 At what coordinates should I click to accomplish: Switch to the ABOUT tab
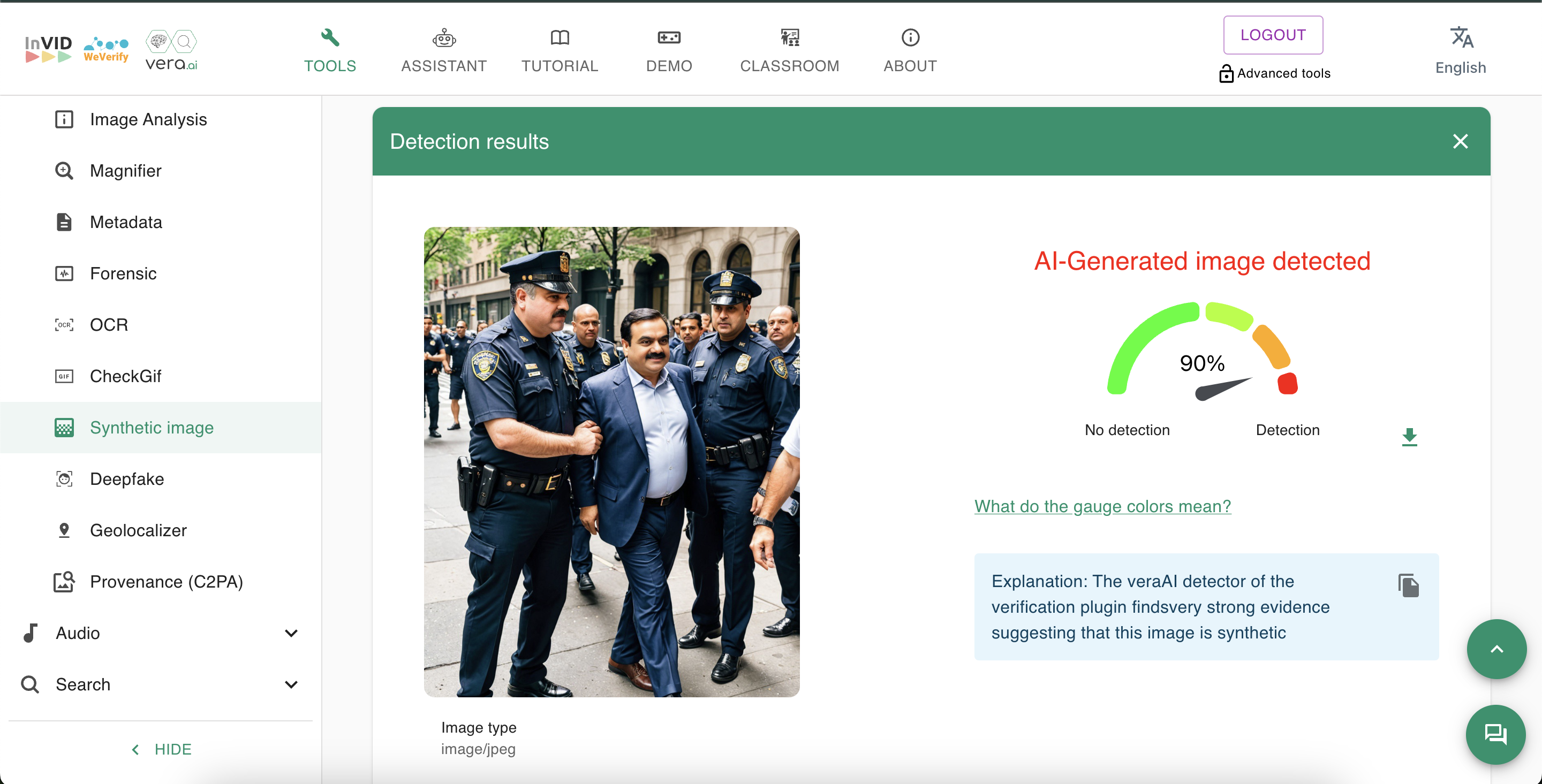[910, 50]
